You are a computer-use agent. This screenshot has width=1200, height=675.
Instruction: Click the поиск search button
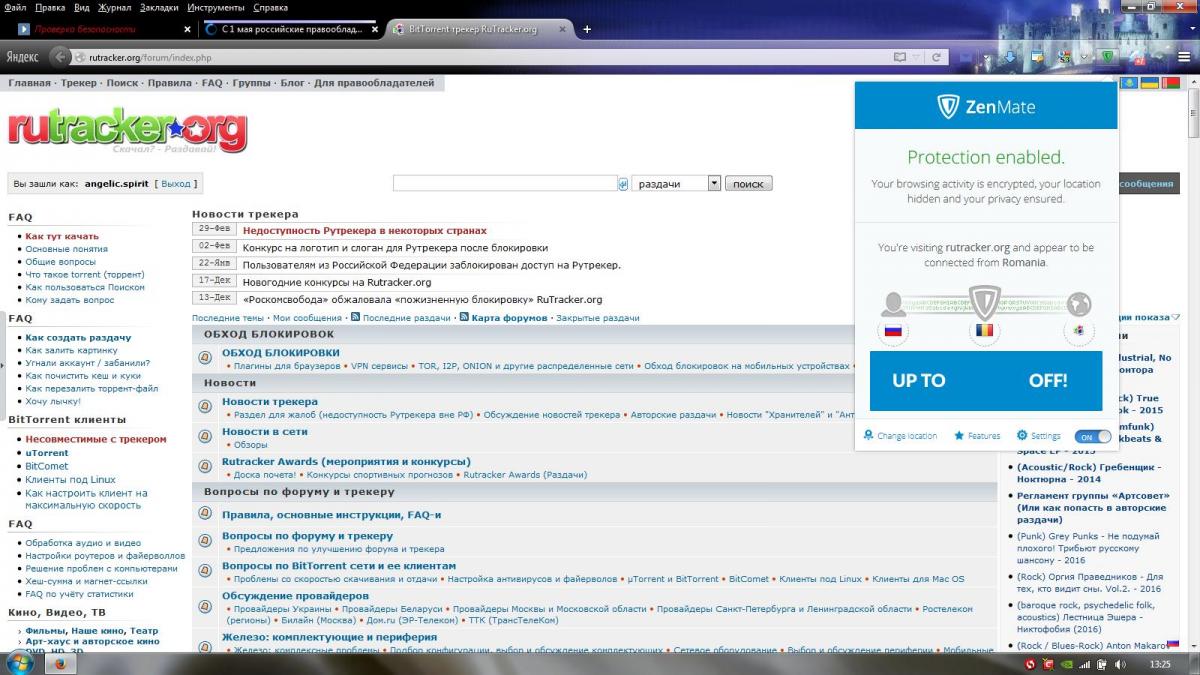(748, 184)
